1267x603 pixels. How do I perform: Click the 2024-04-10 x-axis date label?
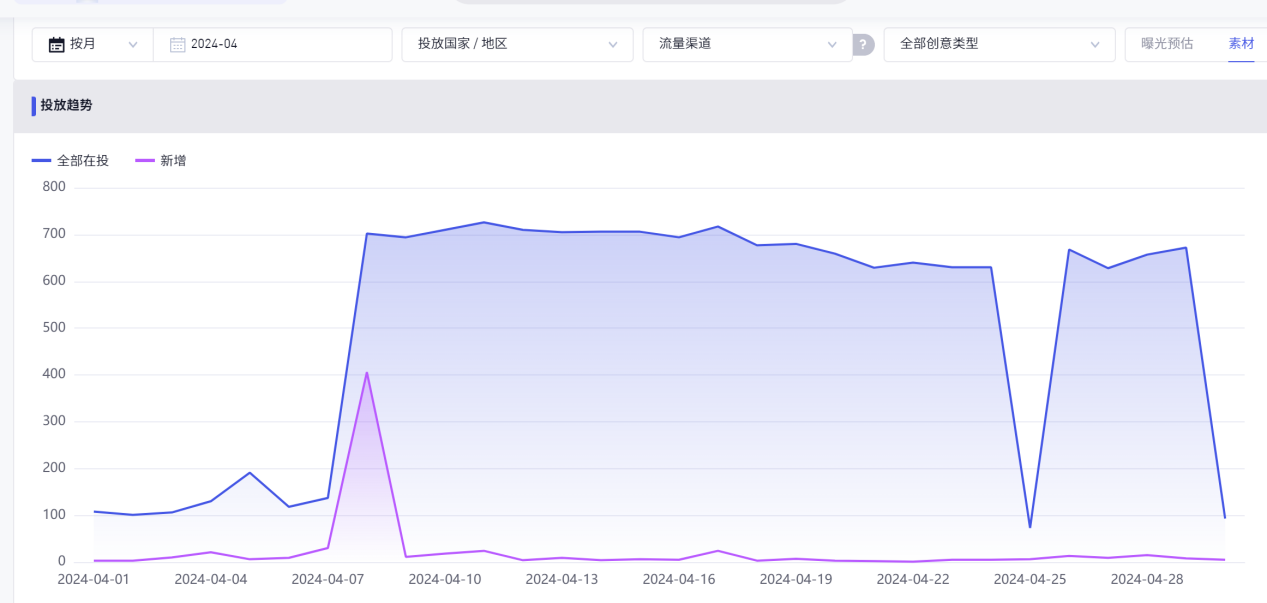tap(445, 579)
